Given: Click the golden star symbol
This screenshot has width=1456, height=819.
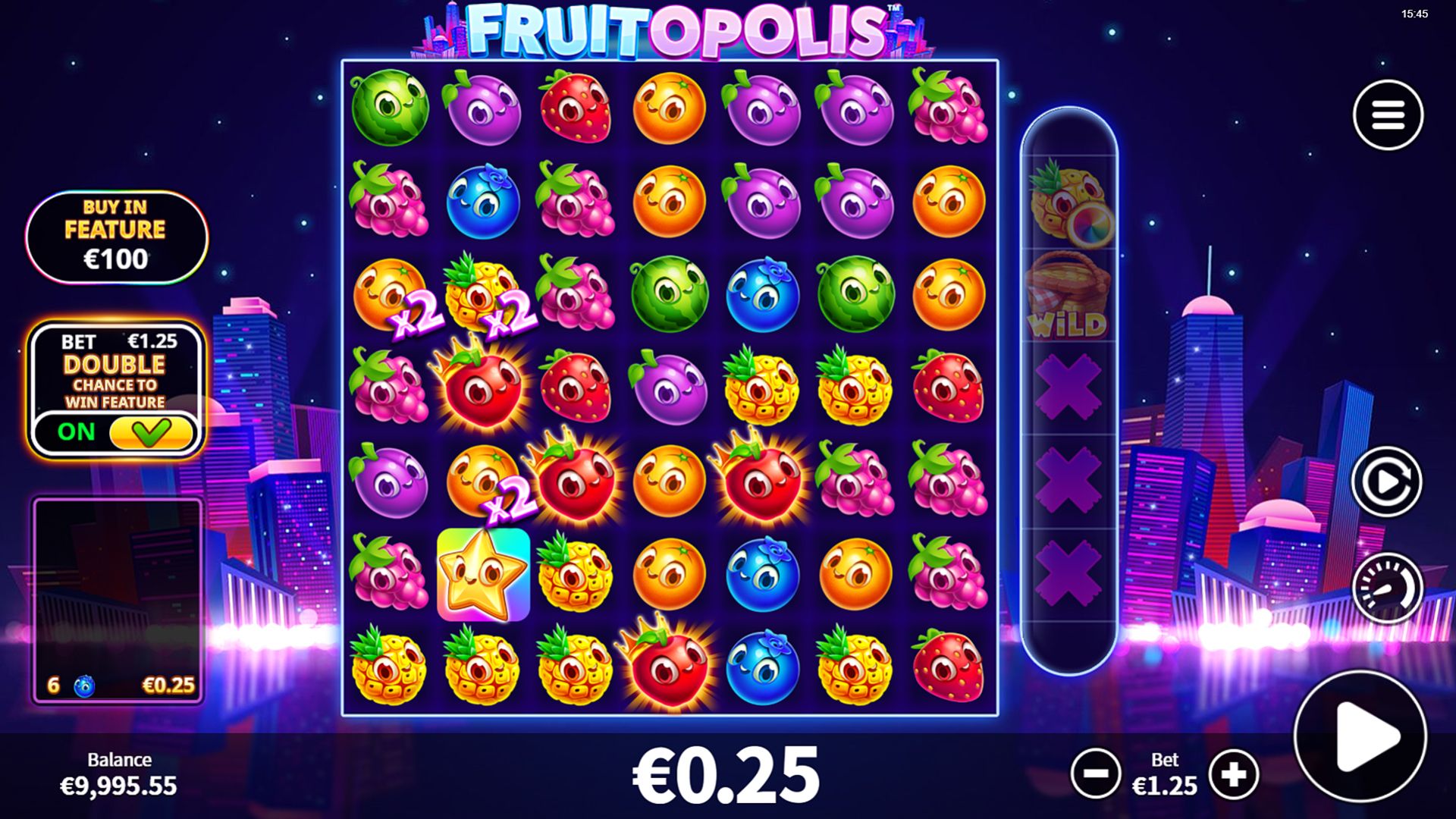Looking at the screenshot, I should coord(483,574).
